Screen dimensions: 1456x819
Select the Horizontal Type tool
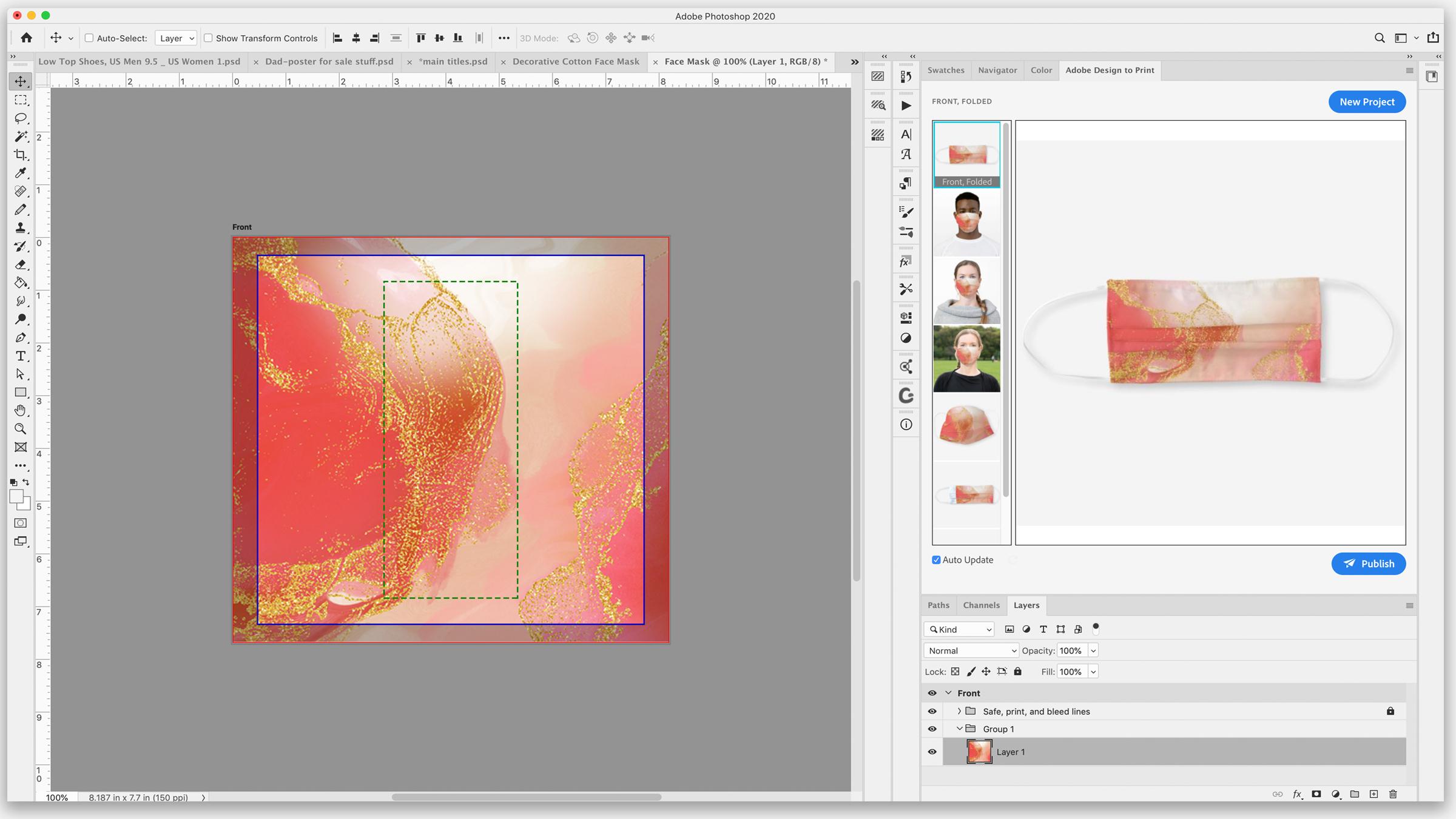point(21,356)
